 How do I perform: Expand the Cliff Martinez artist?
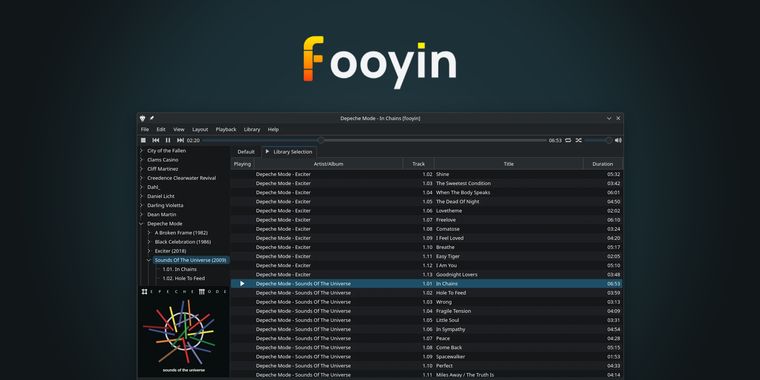point(142,169)
